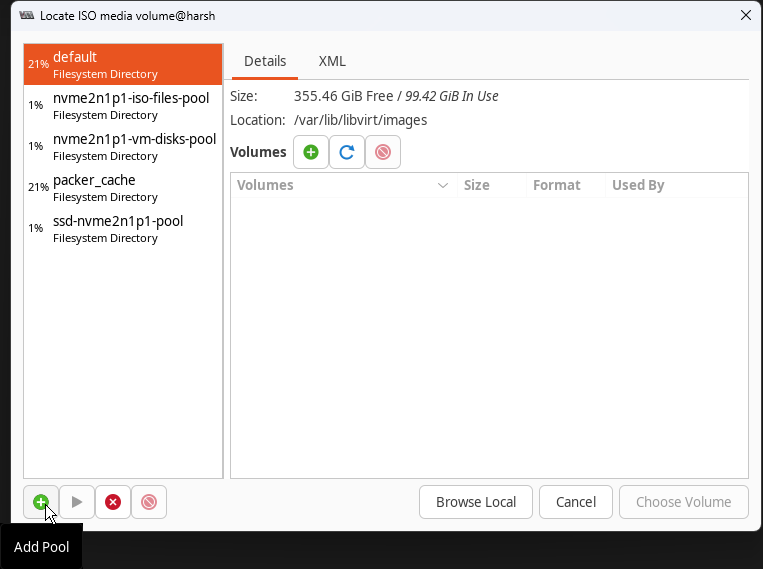
Task: Start the pool with the play icon
Action: point(77,502)
